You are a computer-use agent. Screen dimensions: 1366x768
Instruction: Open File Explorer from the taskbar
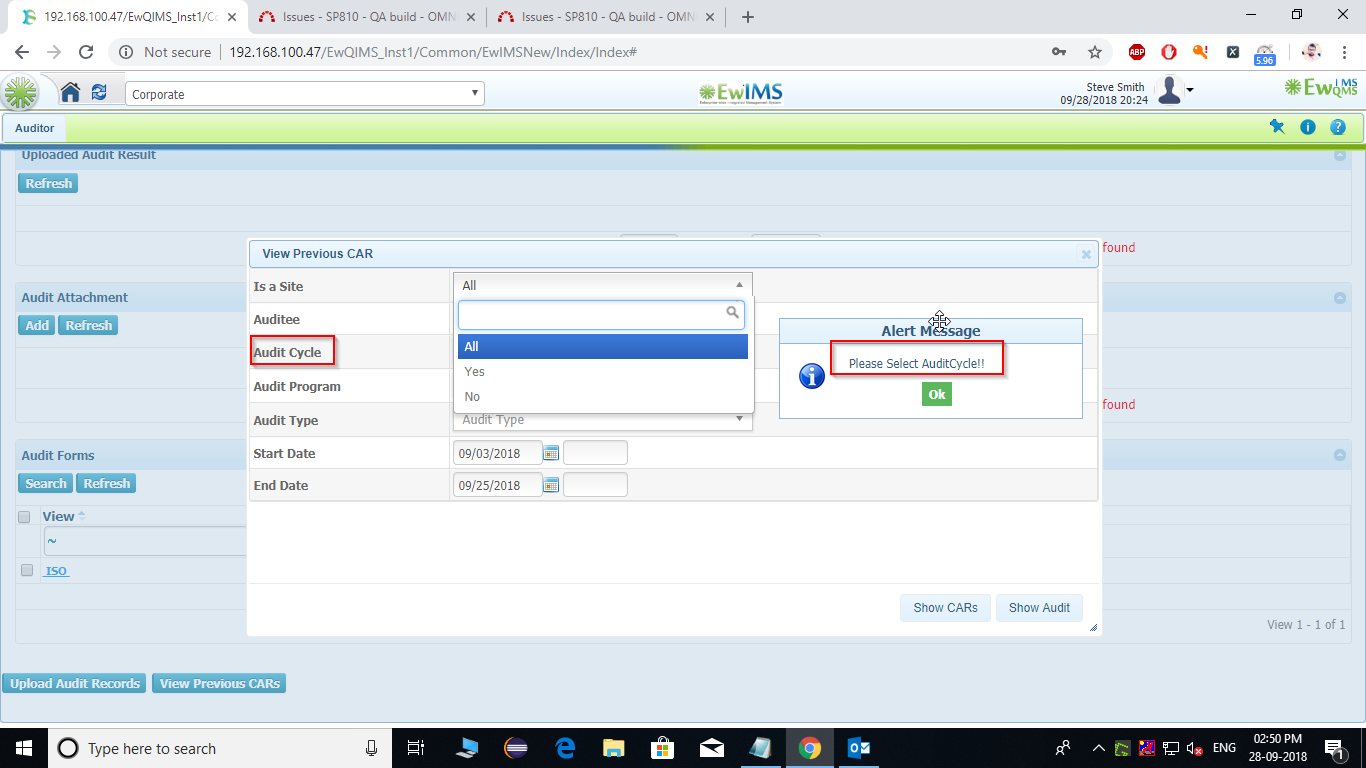click(613, 748)
